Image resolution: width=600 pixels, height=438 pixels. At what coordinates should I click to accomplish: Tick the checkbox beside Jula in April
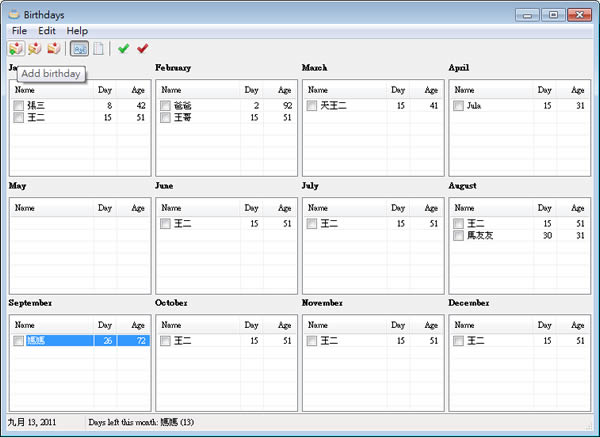tap(458, 106)
